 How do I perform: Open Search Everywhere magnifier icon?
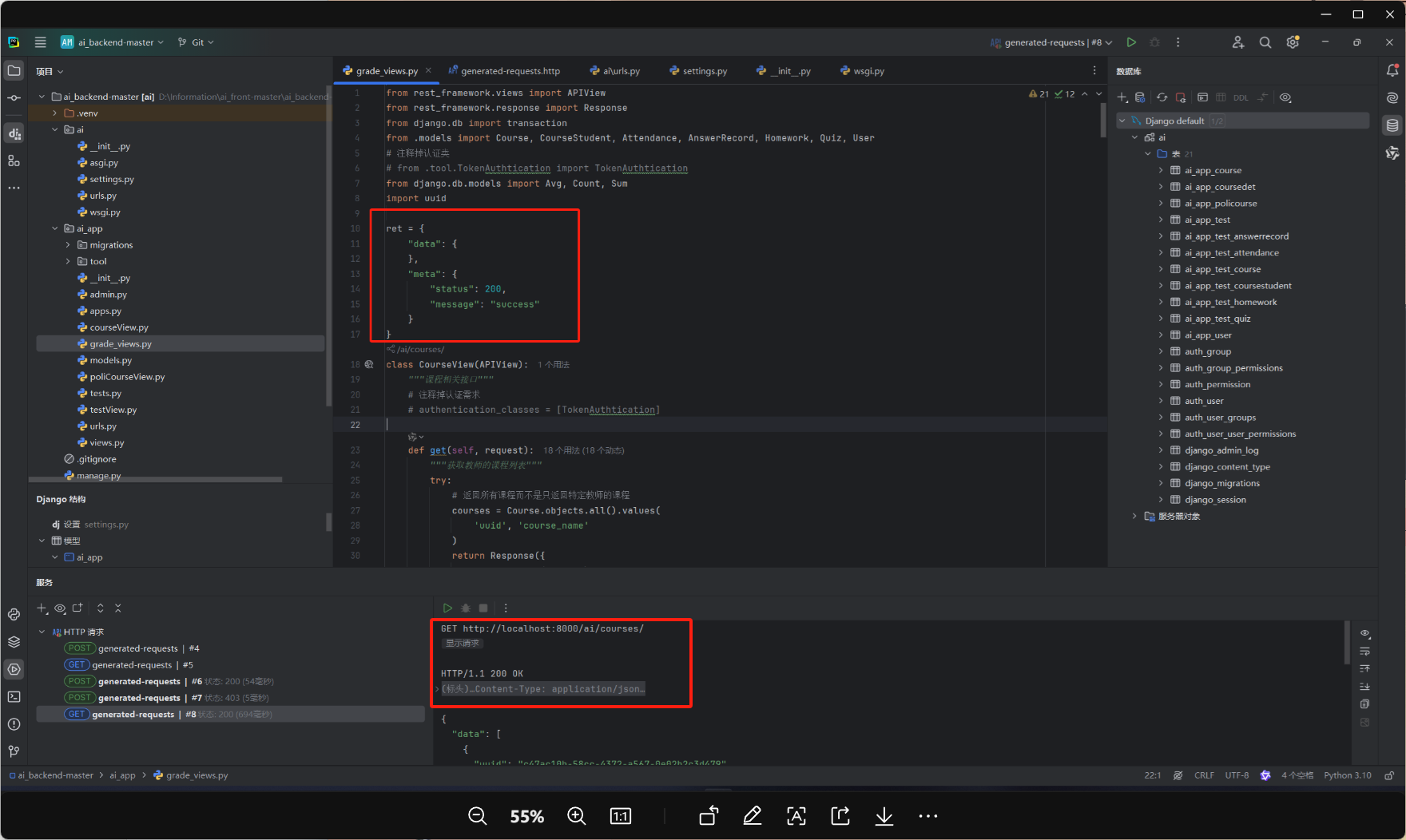coord(1265,42)
